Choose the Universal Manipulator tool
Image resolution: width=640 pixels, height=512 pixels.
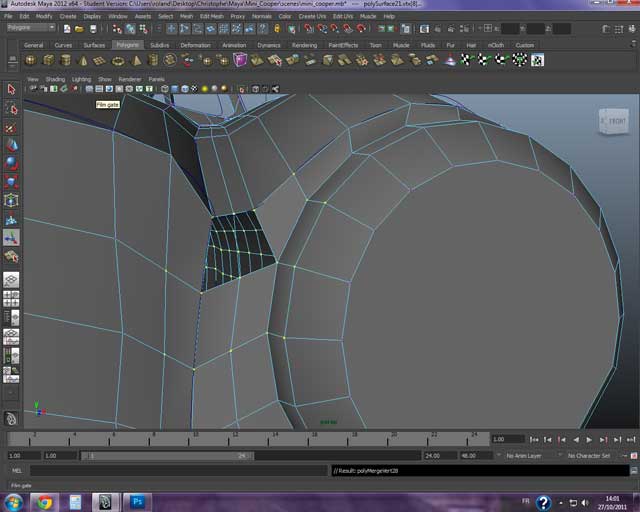[x=11, y=200]
